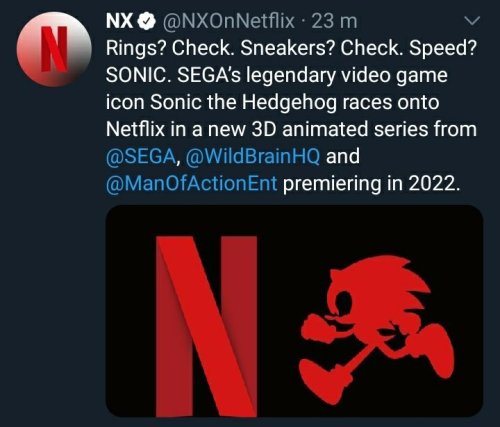Click the "Rings? Check." opening text
The height and width of the screenshot is (427, 500).
[x=168, y=49]
